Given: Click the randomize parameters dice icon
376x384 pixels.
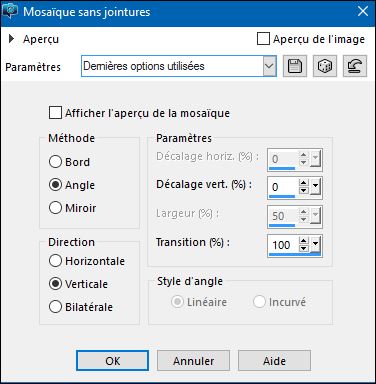Looking at the screenshot, I should point(325,66).
